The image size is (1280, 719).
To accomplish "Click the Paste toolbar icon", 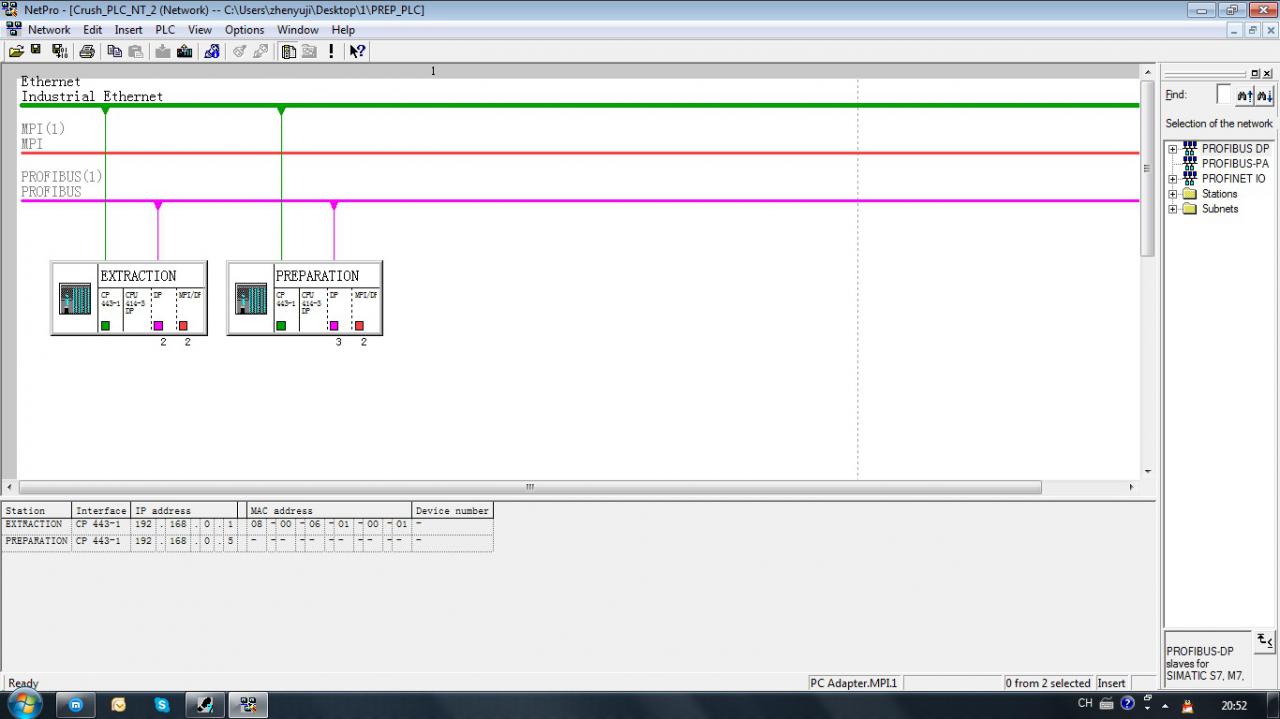I will 135,51.
